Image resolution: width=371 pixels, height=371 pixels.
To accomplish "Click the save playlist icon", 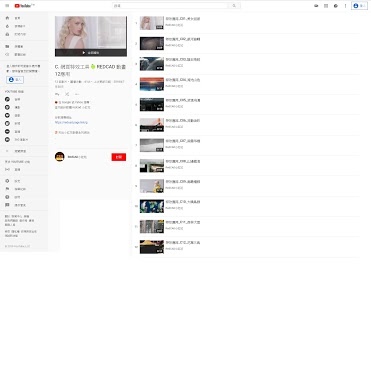I will click(57, 94).
